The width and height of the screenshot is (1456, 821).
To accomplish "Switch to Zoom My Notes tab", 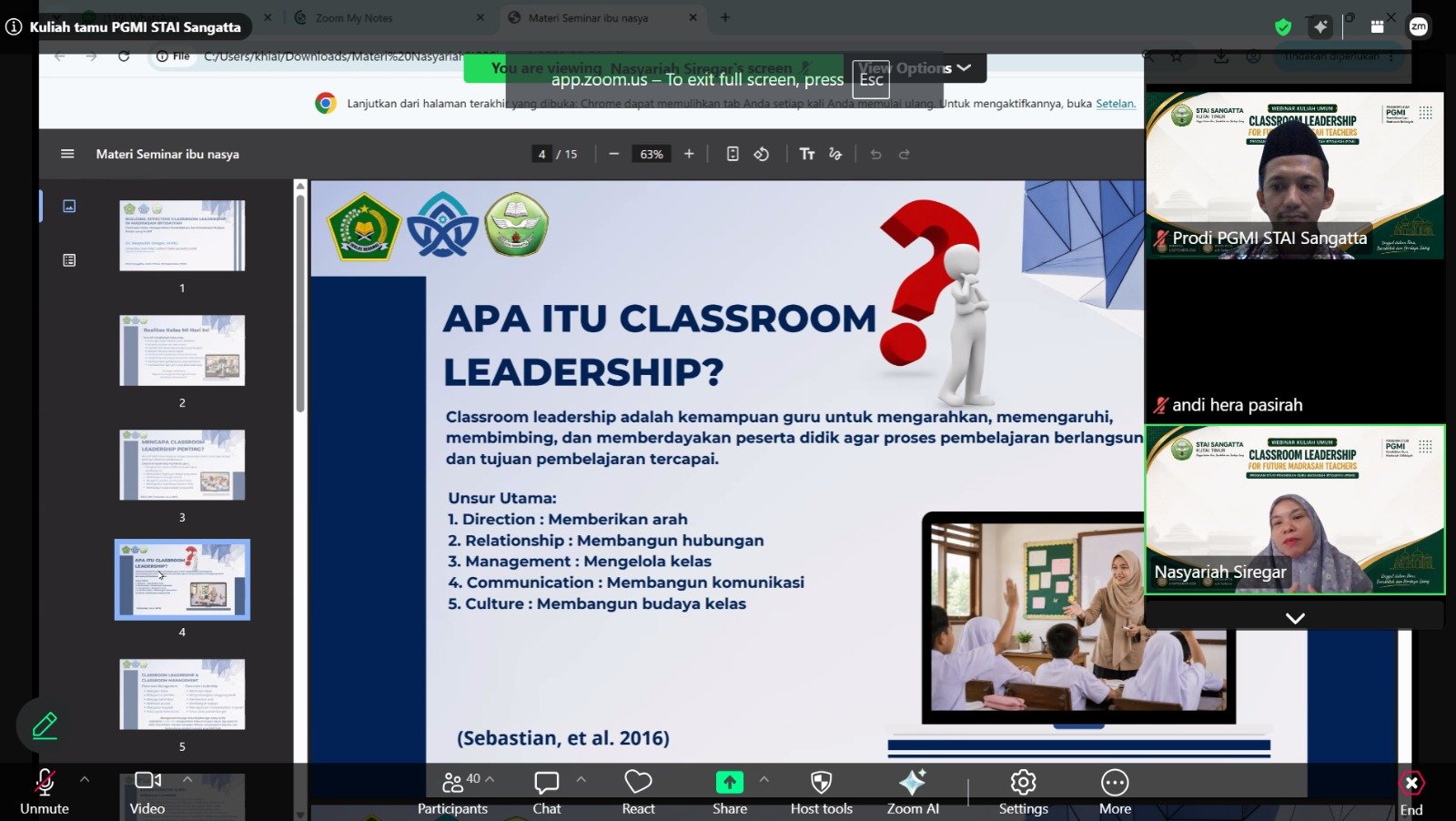I will (354, 17).
